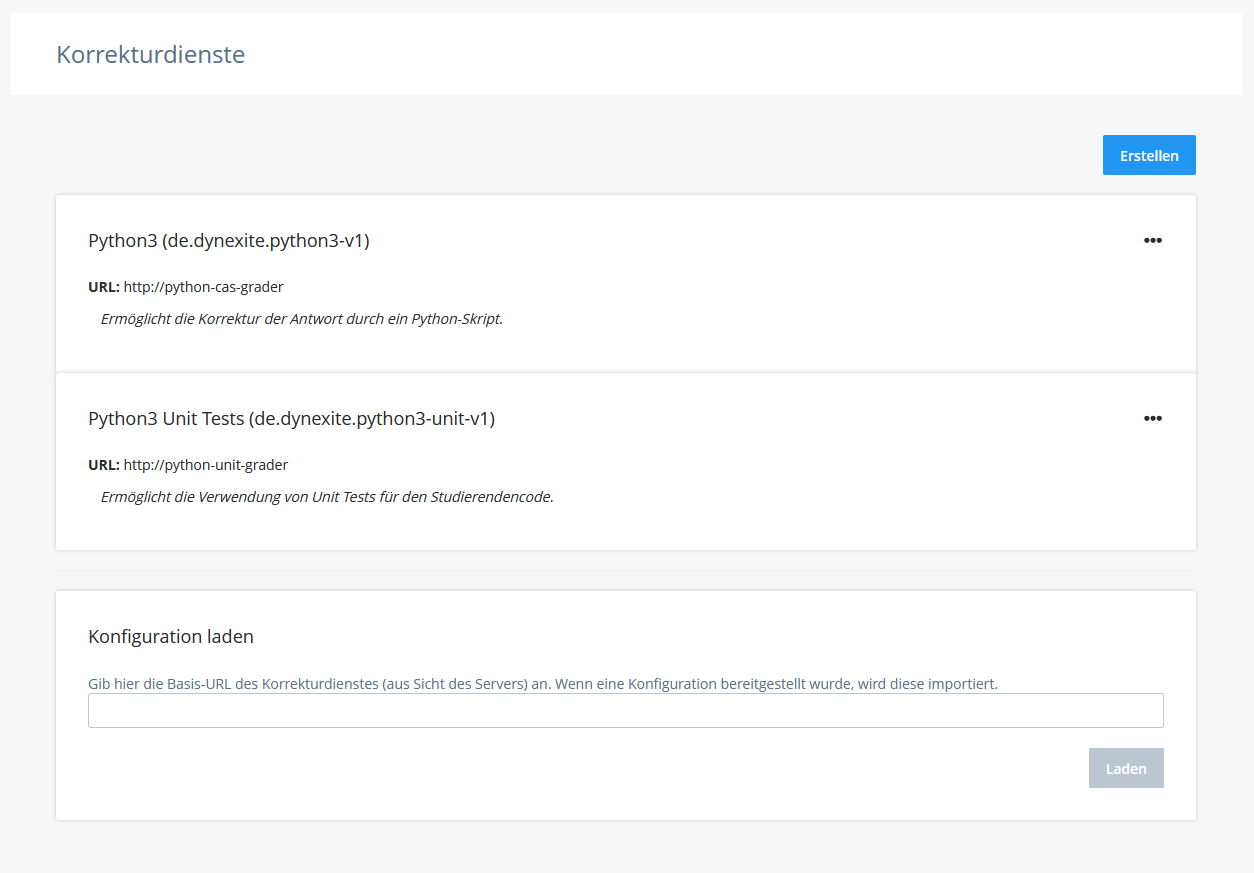Click the Basis-URL instruction text
Screen dimensions: 1254x873
coord(543,684)
